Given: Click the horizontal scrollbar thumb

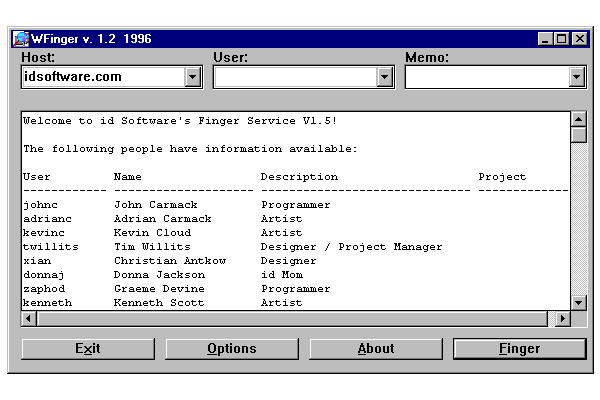Looking at the screenshot, I should 292,318.
